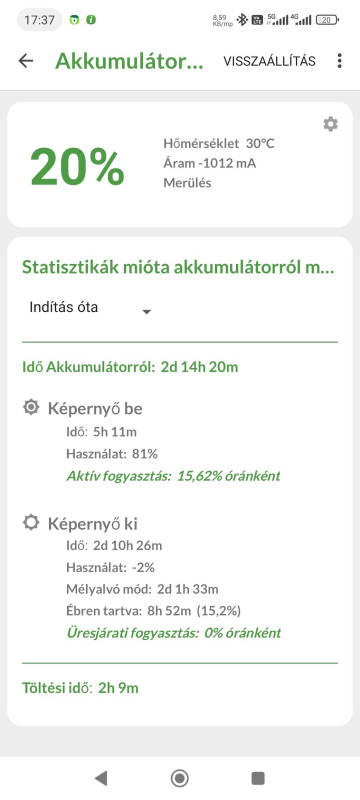
Task: Tap the Aktív fogyasztás 15,62% line
Action: pos(173,477)
